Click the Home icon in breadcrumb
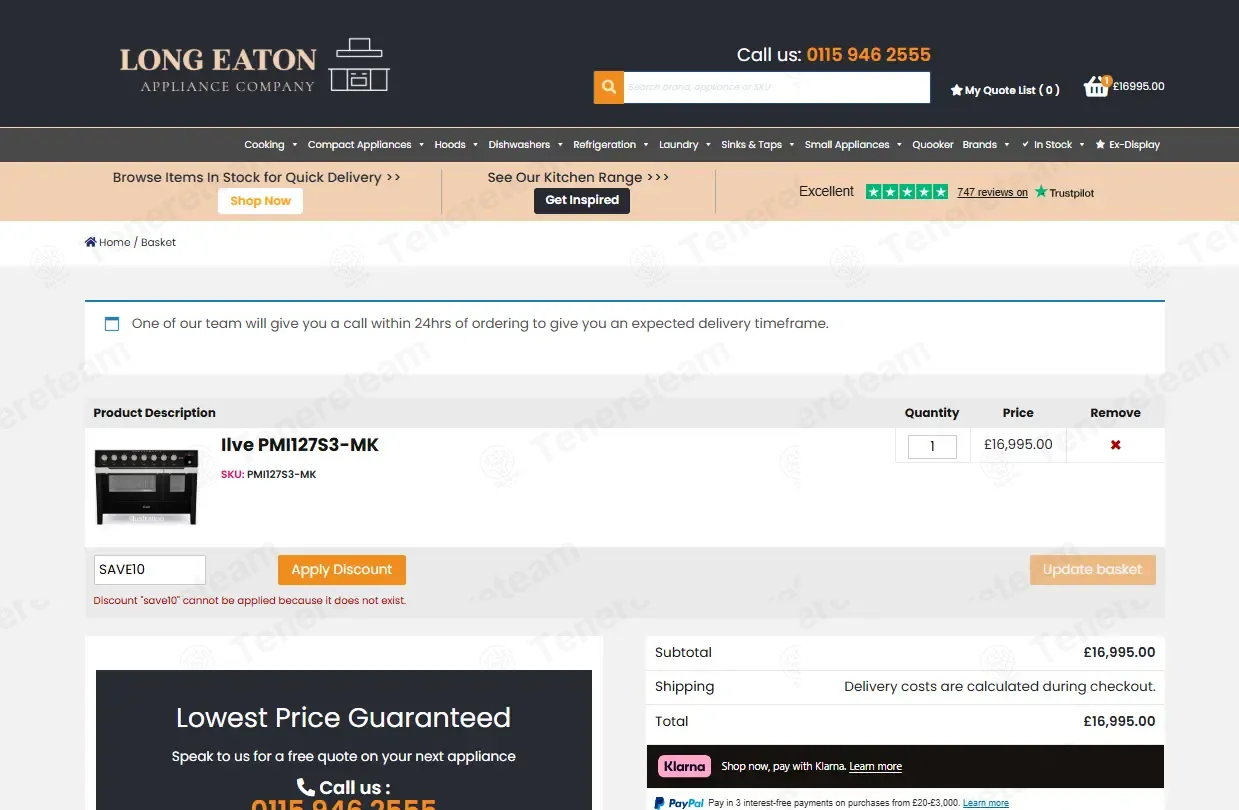Image resolution: width=1239 pixels, height=810 pixels. tap(91, 242)
